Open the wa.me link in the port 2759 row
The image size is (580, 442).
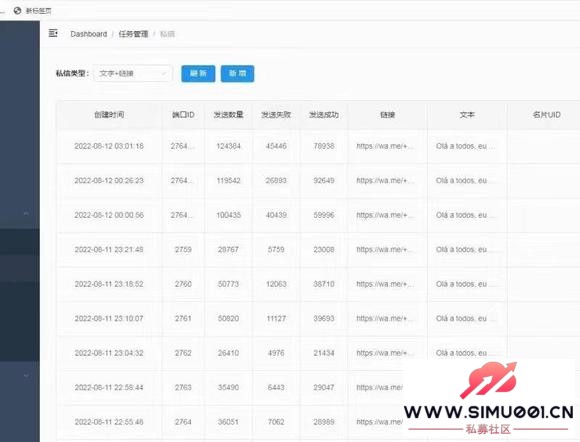[x=385, y=250]
